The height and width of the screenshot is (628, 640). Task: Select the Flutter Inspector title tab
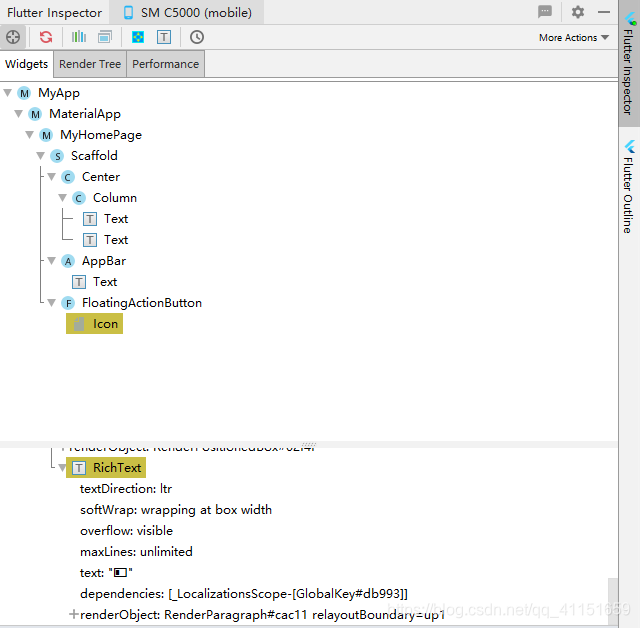[54, 13]
